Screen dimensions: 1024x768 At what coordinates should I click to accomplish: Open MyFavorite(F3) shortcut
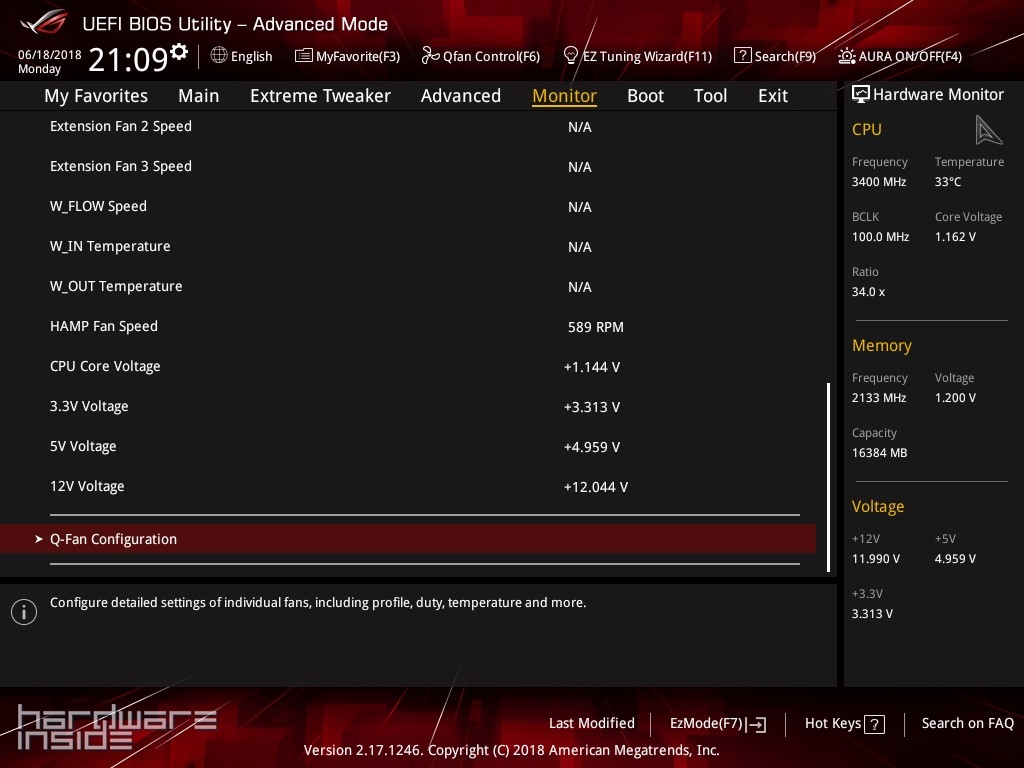[x=358, y=56]
